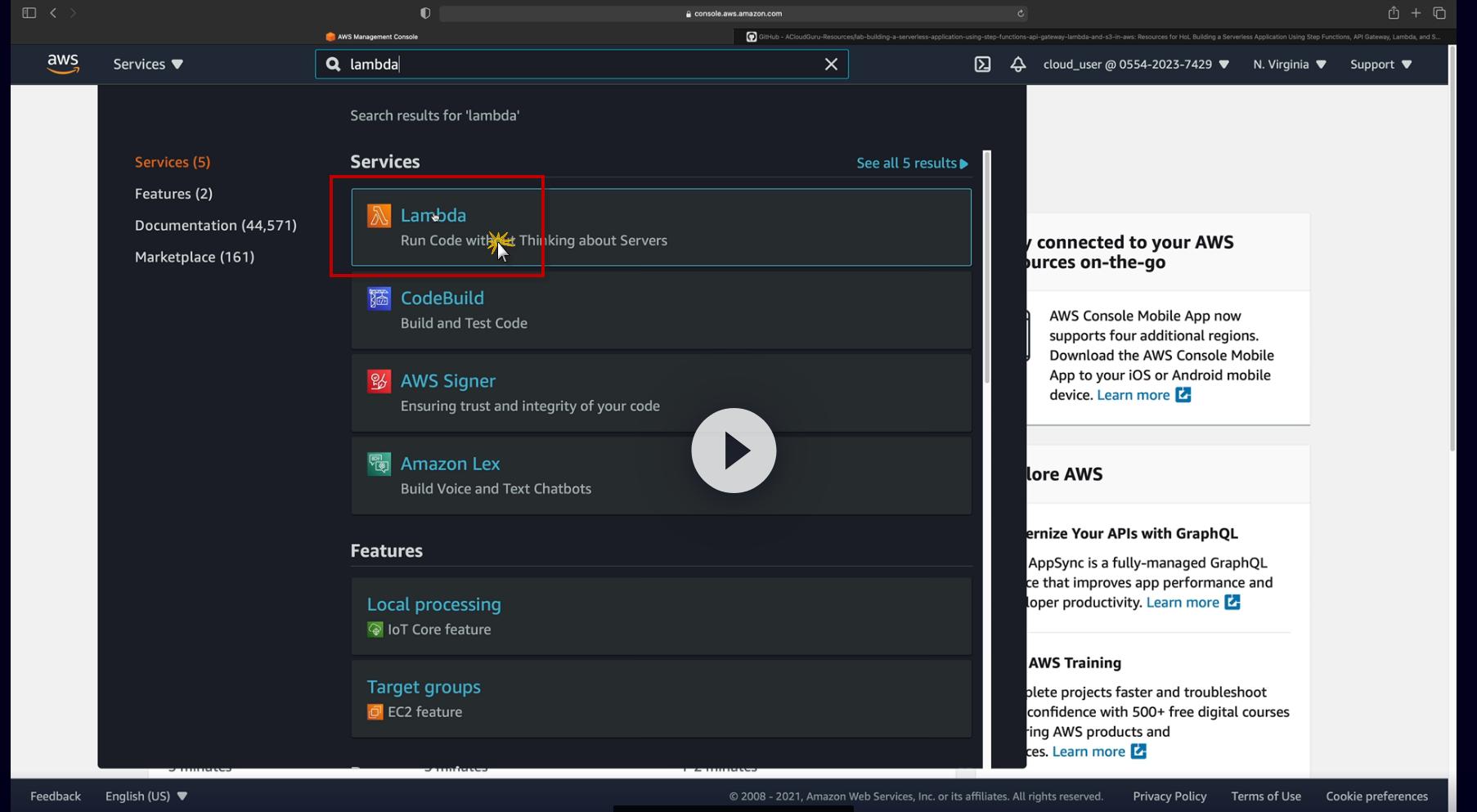Expand the Support menu

(1380, 65)
